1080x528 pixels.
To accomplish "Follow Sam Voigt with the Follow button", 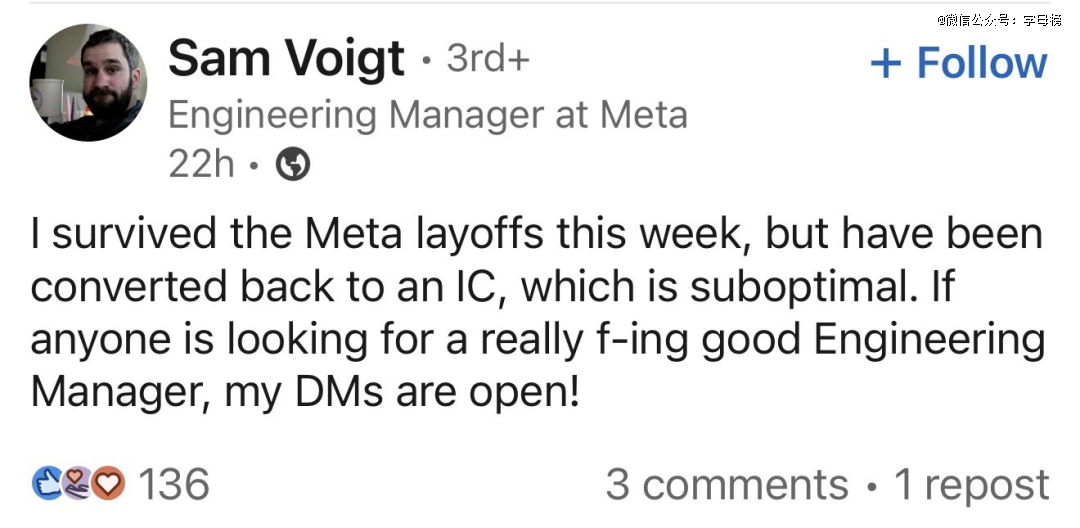I will [x=959, y=63].
